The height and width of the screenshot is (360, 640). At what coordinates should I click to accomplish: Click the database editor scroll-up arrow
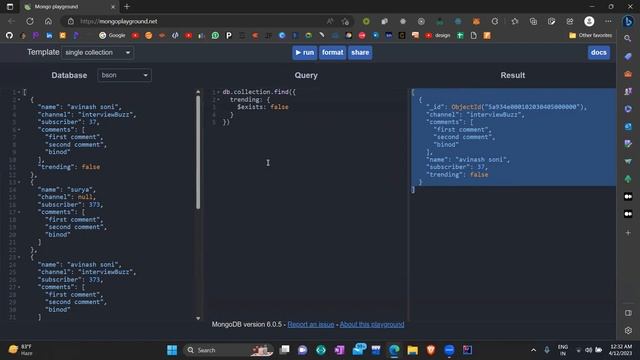click(x=198, y=92)
